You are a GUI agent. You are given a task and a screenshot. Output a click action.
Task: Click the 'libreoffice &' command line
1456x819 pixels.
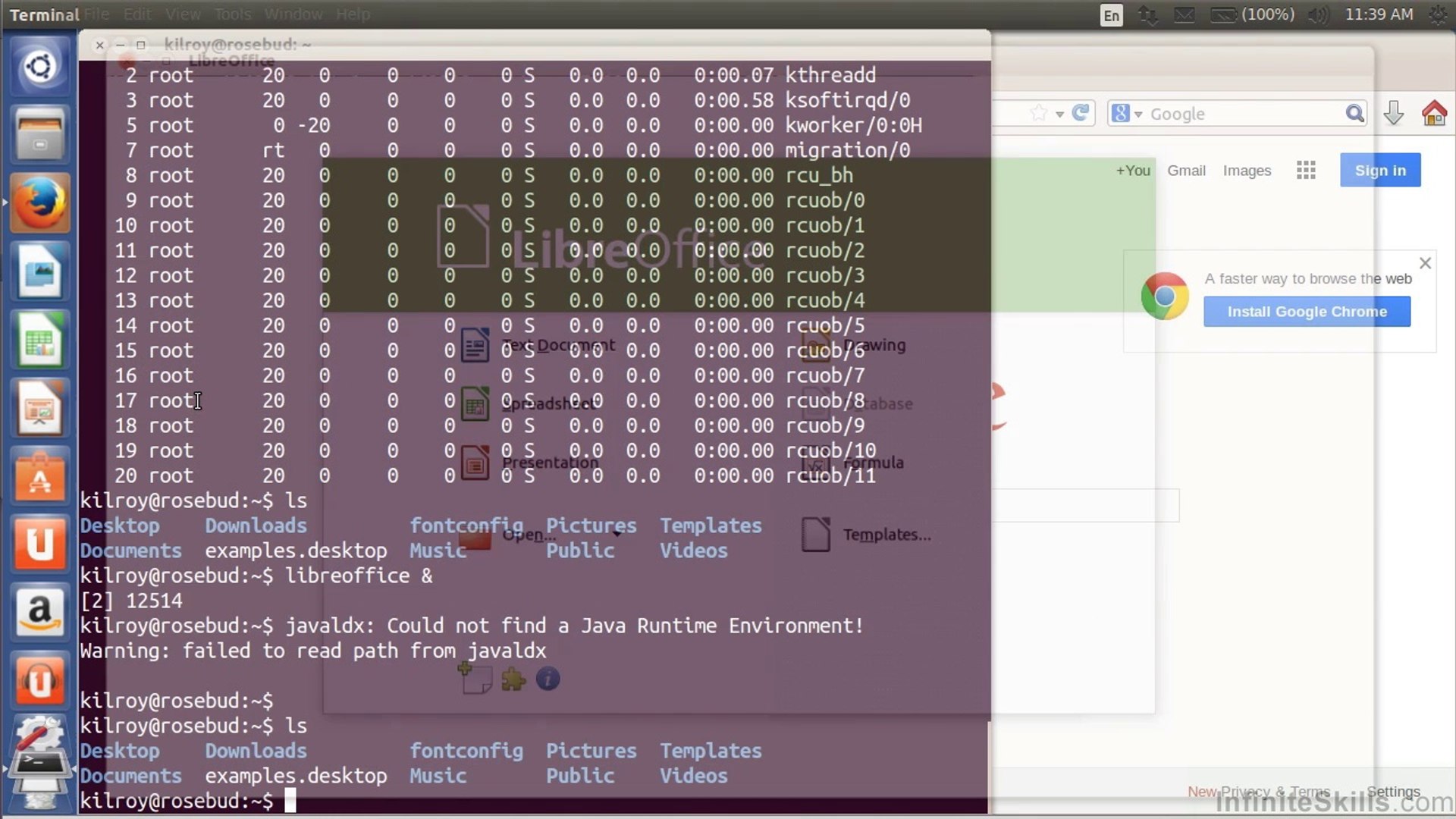click(x=359, y=576)
